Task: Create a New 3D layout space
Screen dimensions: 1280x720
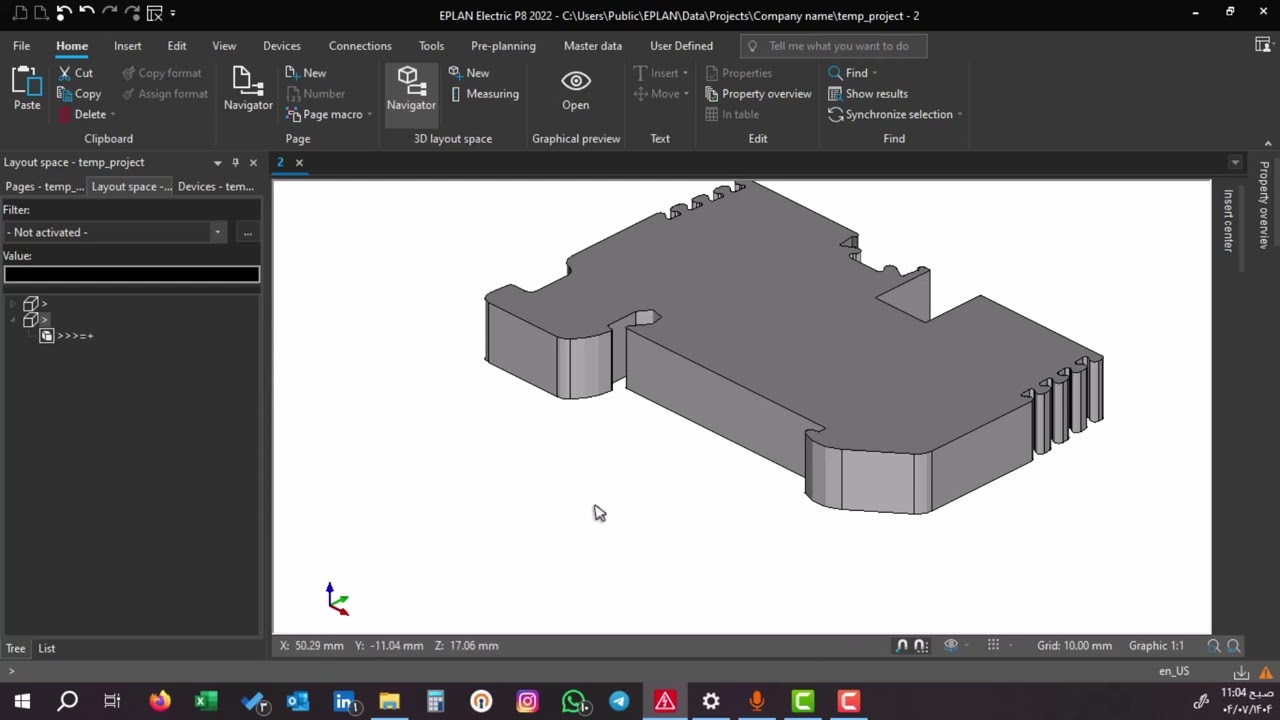Action: click(x=469, y=73)
